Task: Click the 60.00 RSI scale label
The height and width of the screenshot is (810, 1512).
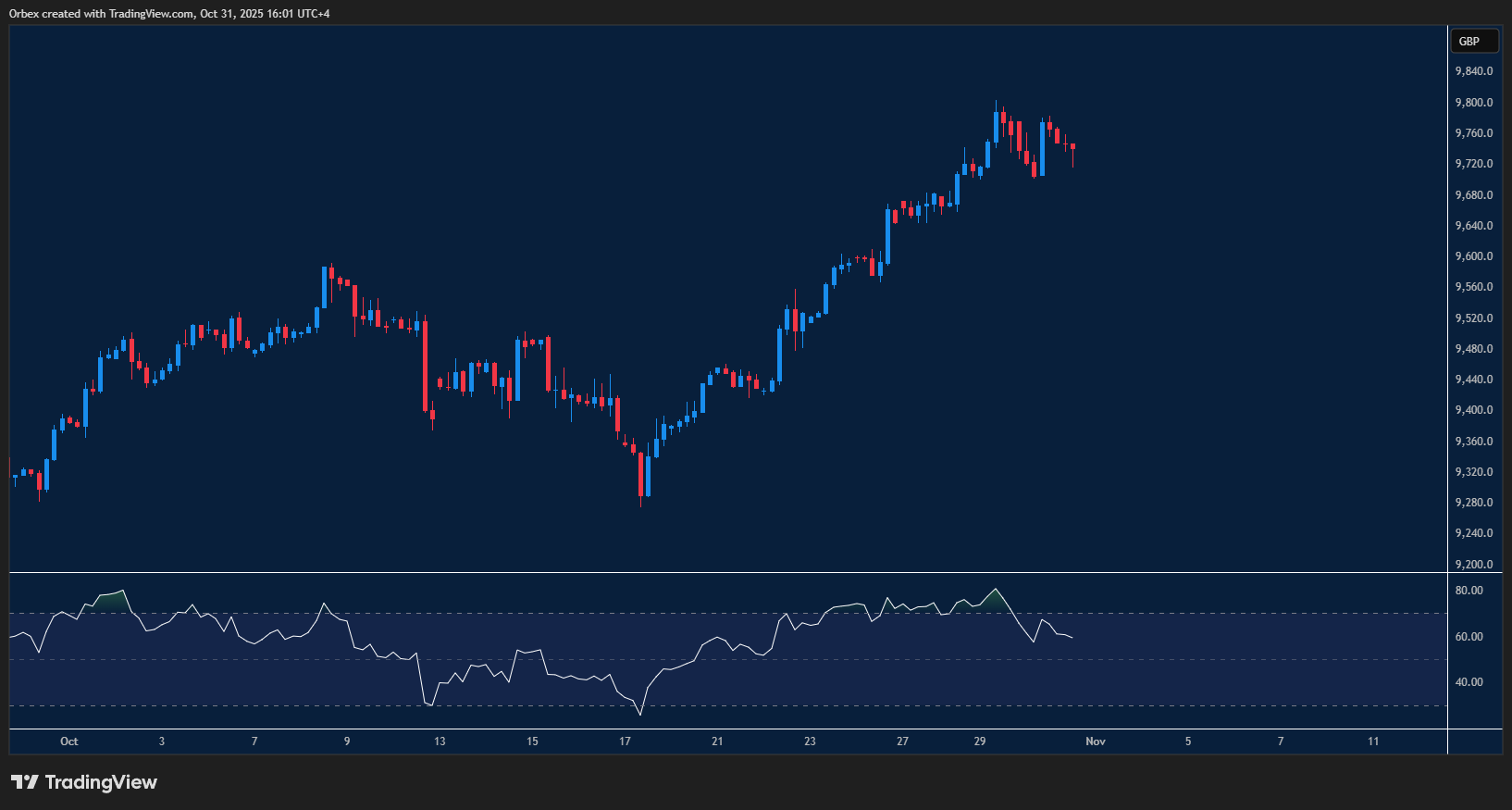Action: 1469,637
